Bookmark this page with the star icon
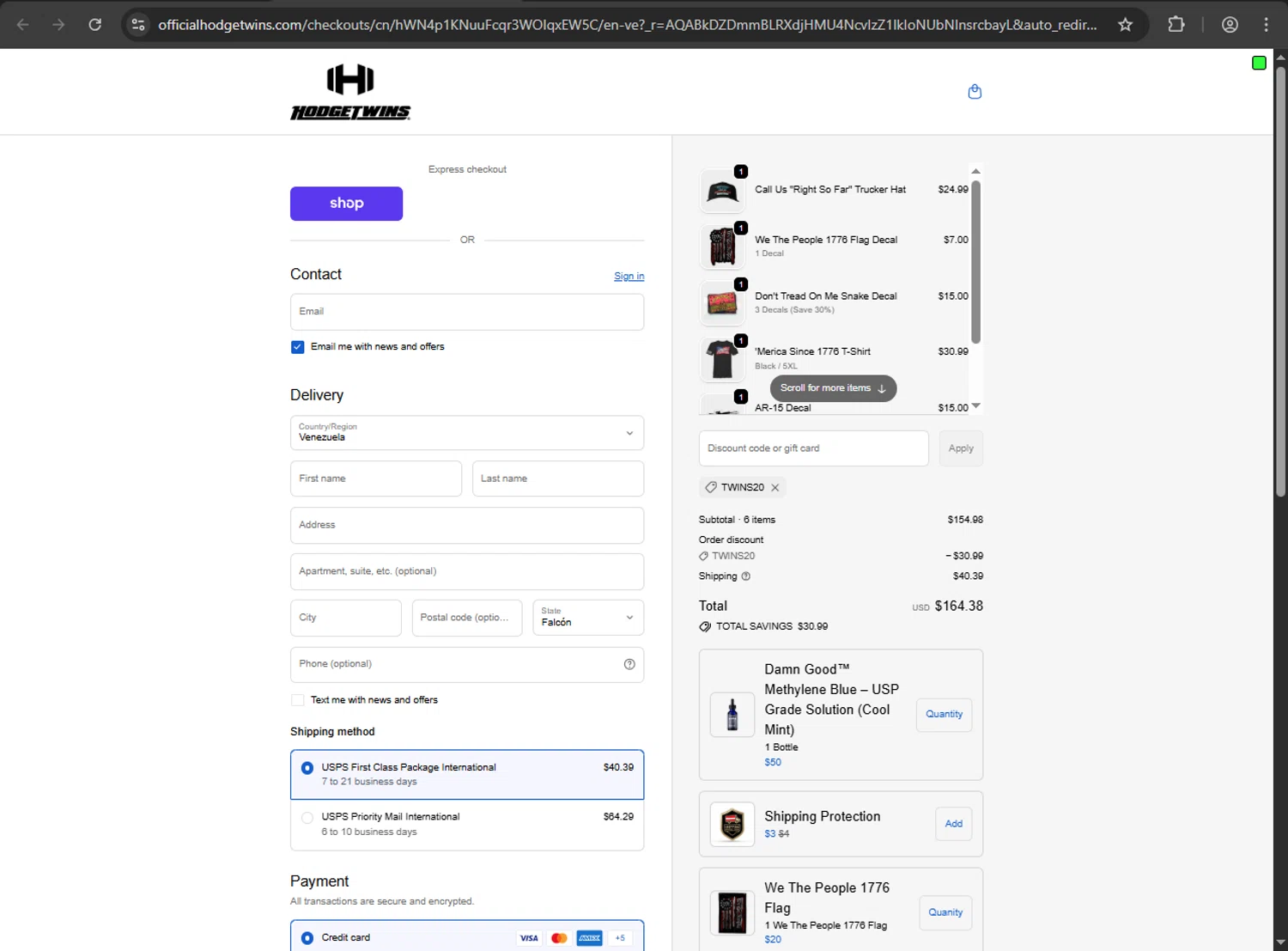The width and height of the screenshot is (1288, 951). click(1125, 24)
